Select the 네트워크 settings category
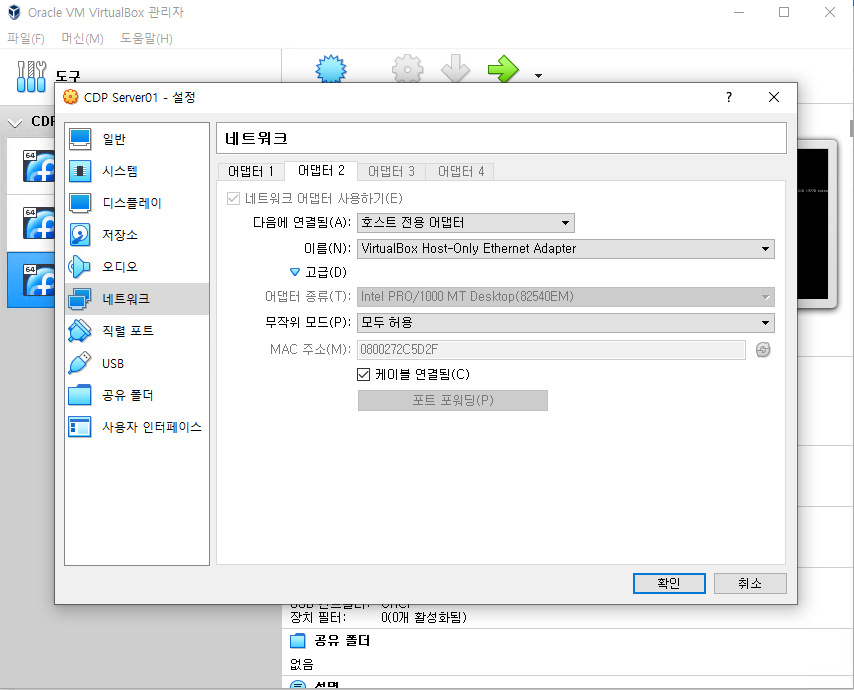 [x=137, y=298]
